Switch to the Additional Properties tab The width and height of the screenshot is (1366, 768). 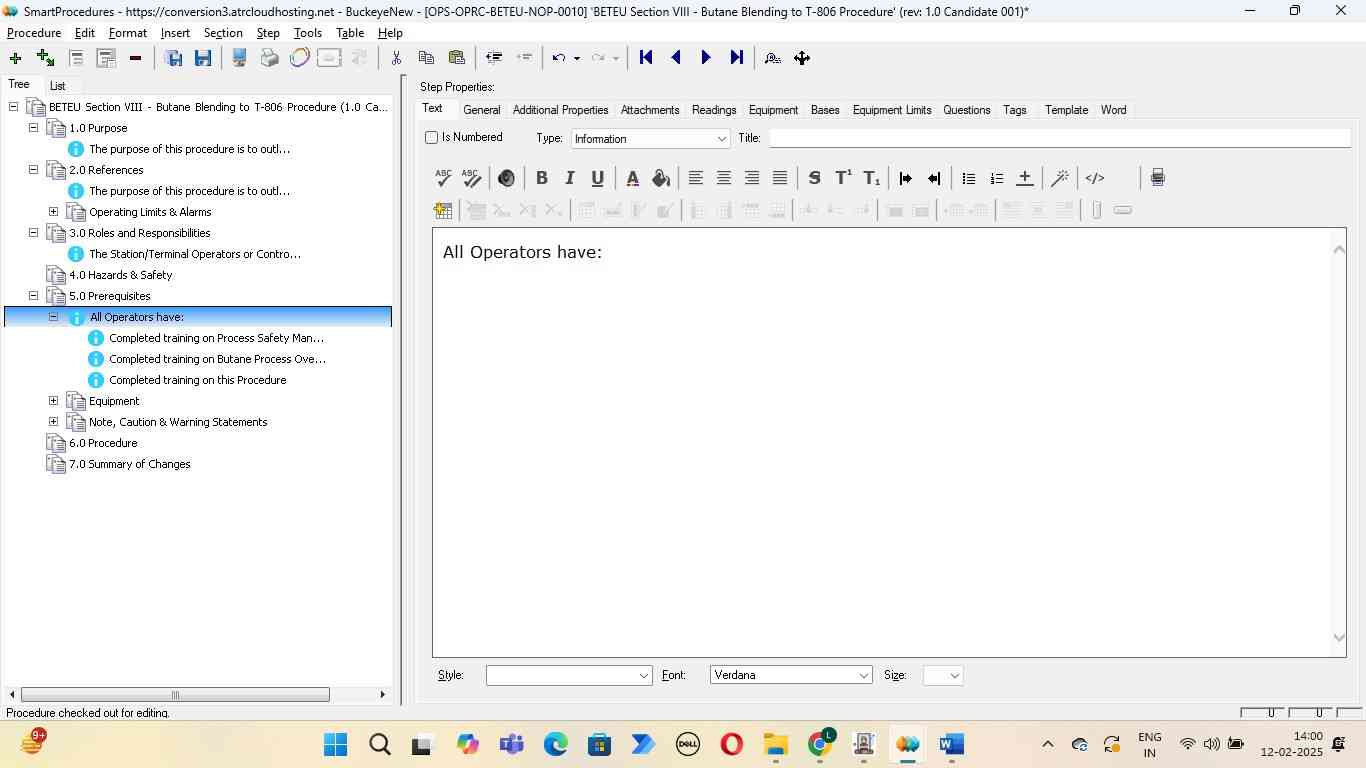click(x=560, y=110)
